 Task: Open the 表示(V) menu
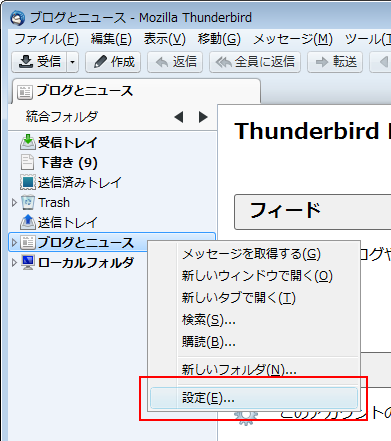(165, 39)
